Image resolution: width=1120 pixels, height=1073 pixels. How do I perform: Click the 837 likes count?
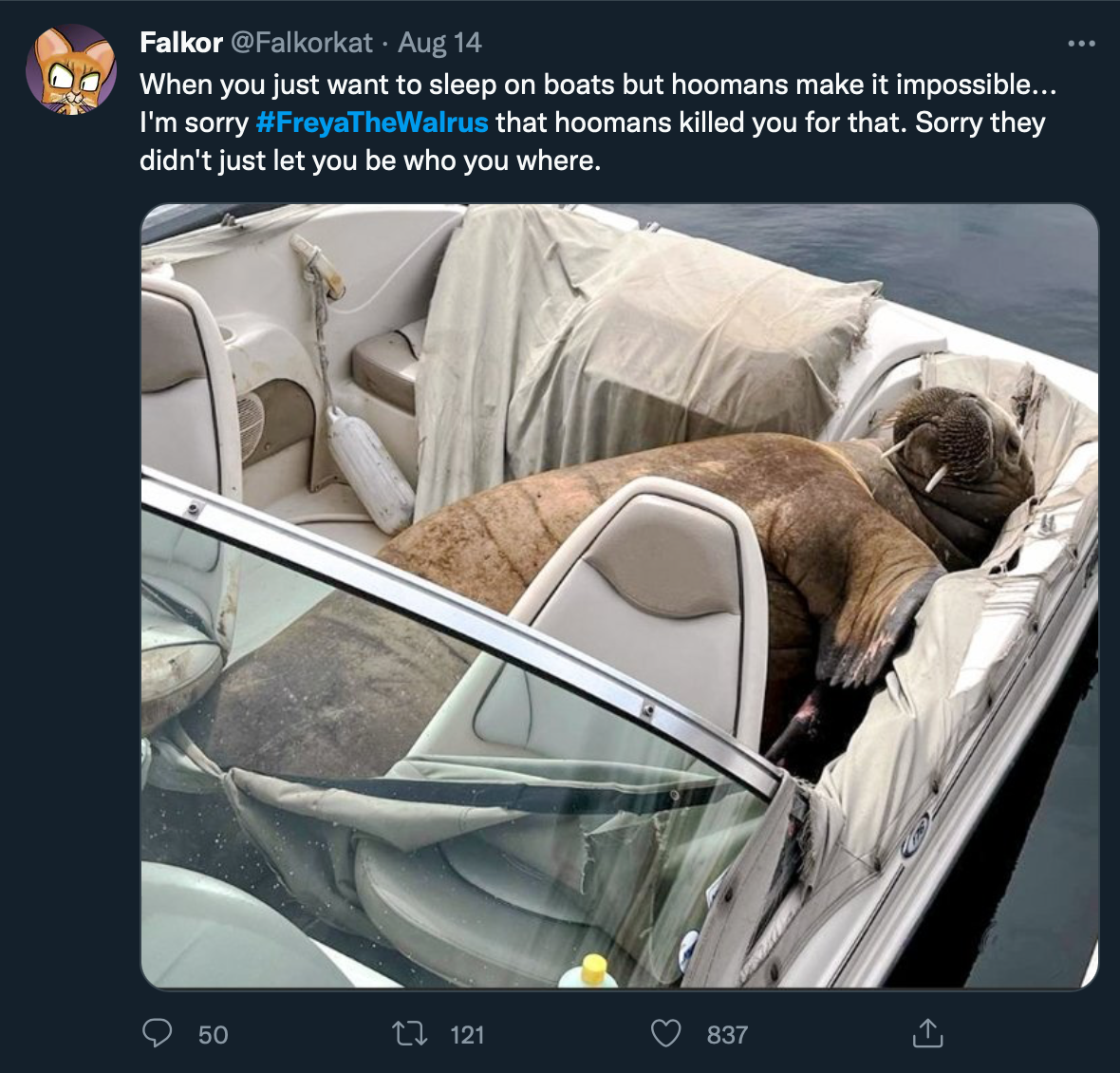(726, 1035)
